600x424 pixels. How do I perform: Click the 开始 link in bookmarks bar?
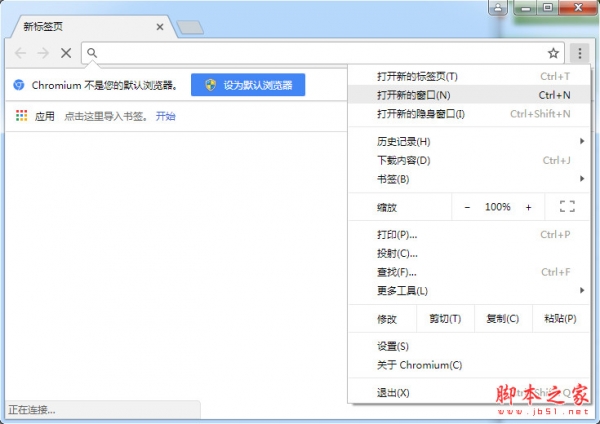[165, 116]
